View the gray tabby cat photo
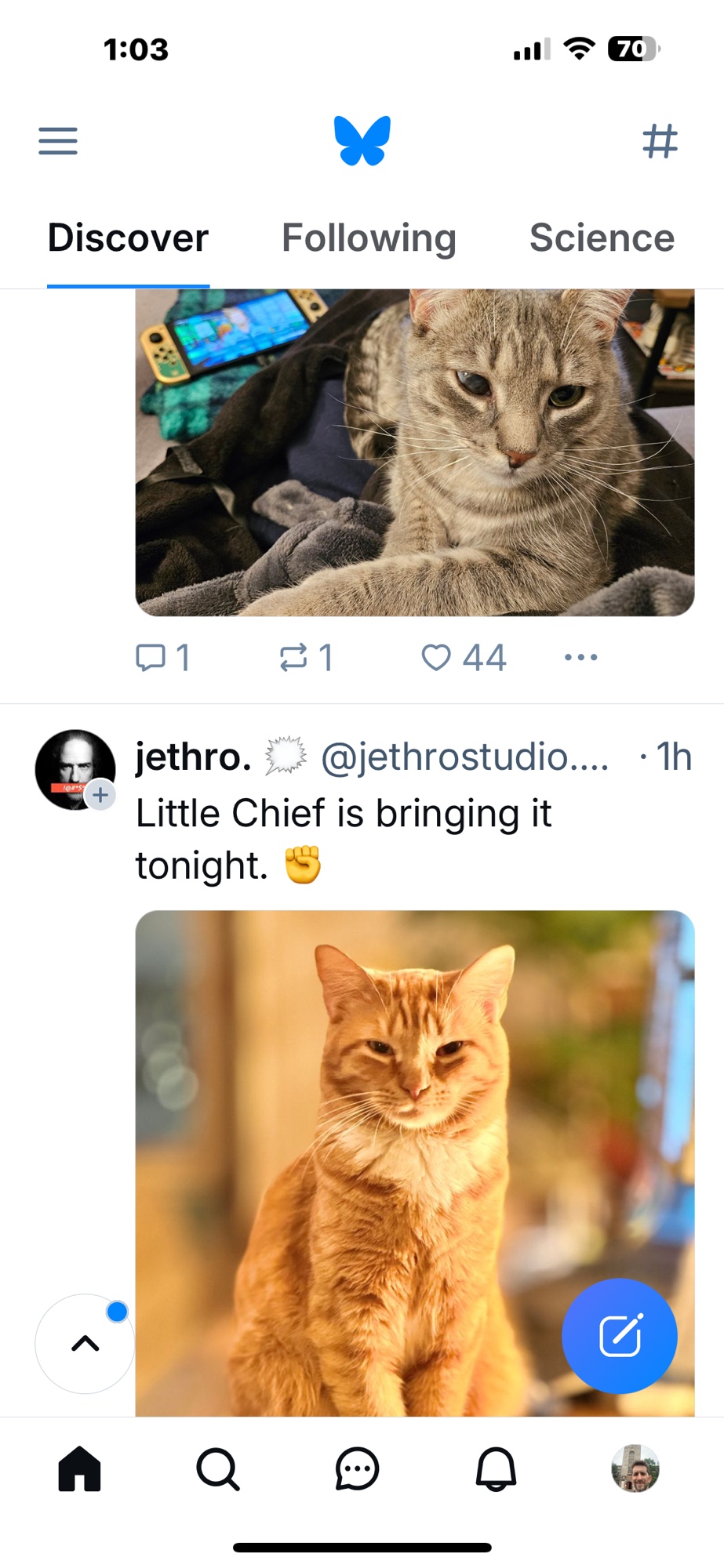The image size is (724, 1568). pos(414,452)
